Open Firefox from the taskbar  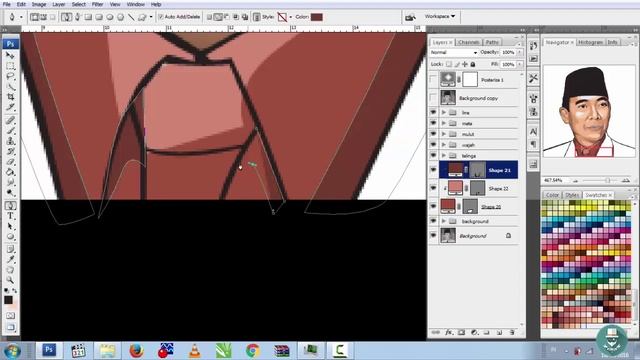click(136, 351)
